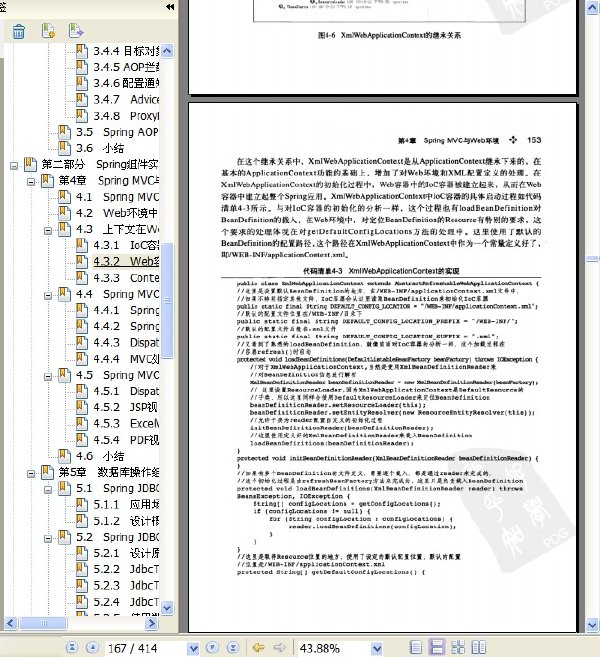The image size is (600, 657).
Task: Collapse the 第二部分 Spring tree node
Action: (14, 166)
